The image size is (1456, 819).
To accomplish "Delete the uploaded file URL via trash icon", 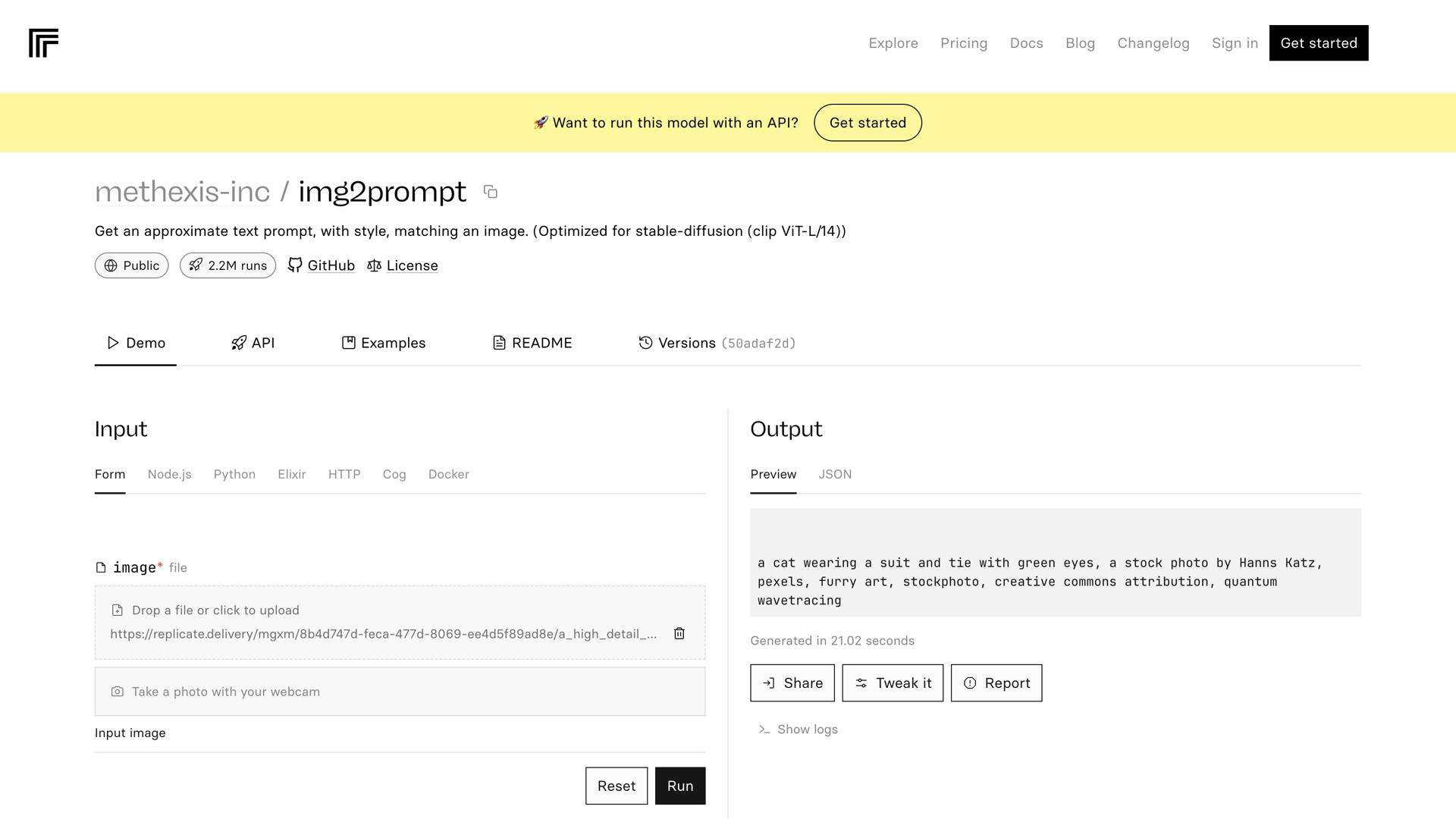I will pos(679,633).
